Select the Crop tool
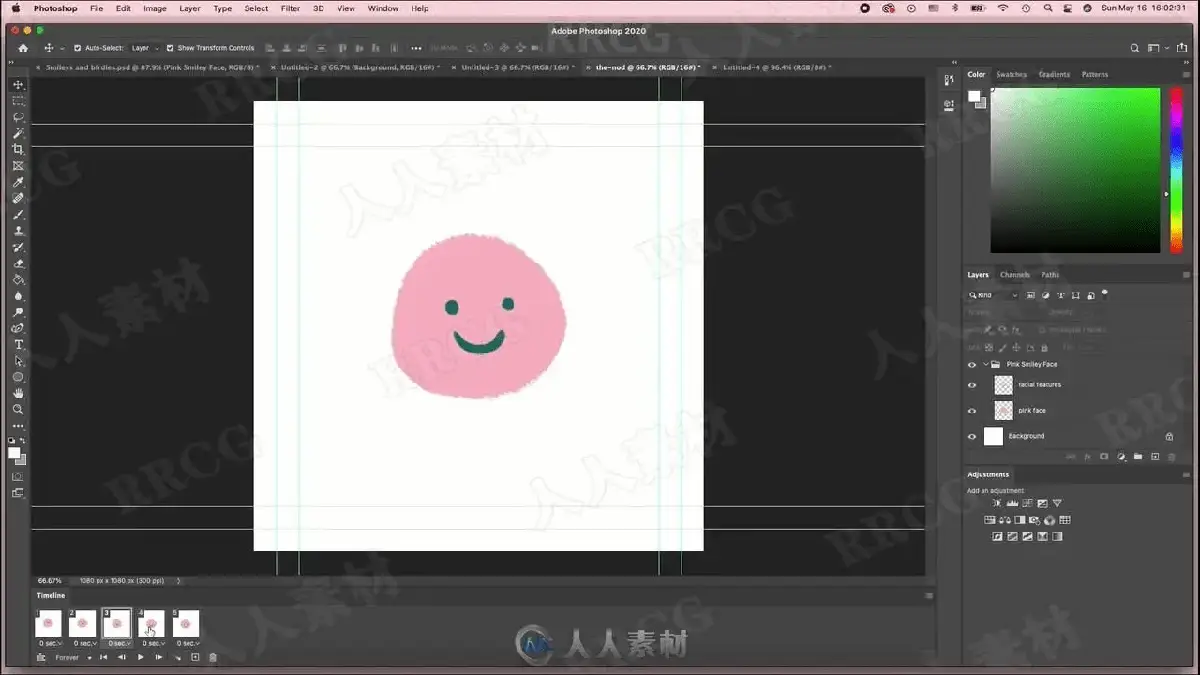Viewport: 1200px width, 675px height. coord(18,149)
